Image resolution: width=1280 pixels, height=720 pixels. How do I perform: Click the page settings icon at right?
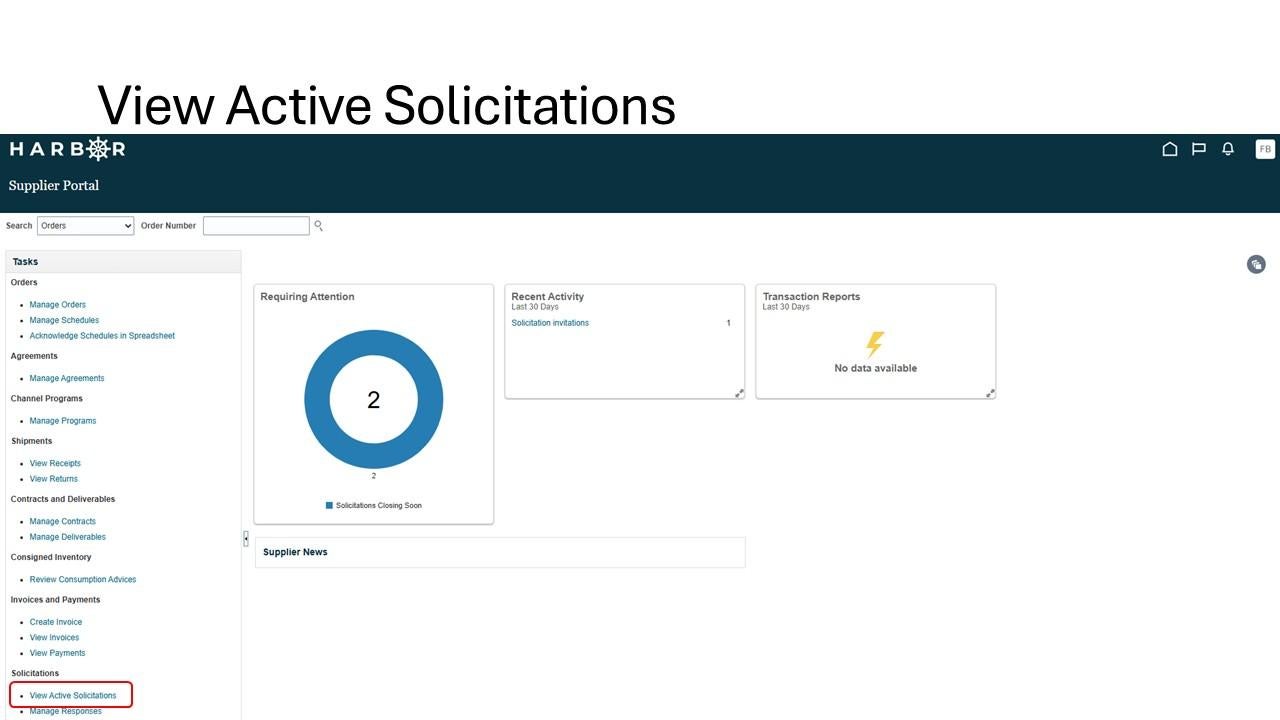coord(1256,264)
